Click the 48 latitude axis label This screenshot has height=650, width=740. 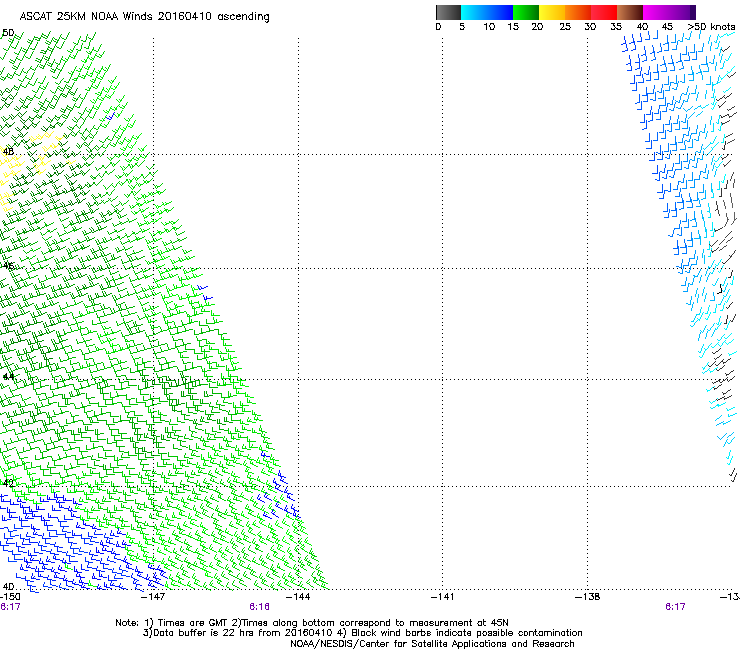[8, 152]
